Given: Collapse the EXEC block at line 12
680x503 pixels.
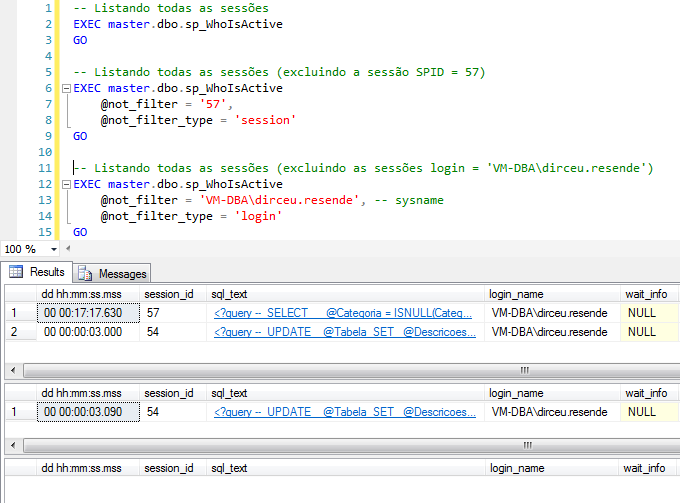Looking at the screenshot, I should 66,185.
